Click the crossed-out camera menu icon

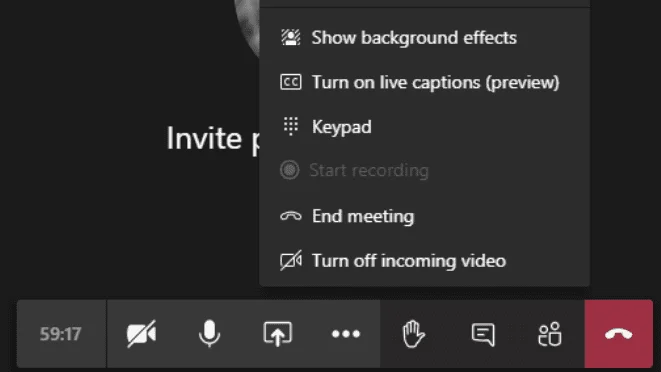[x=290, y=260]
